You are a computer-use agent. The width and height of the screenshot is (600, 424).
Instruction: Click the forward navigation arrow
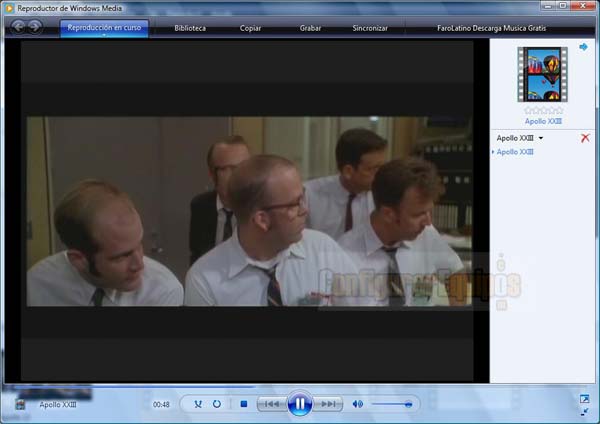coord(34,26)
